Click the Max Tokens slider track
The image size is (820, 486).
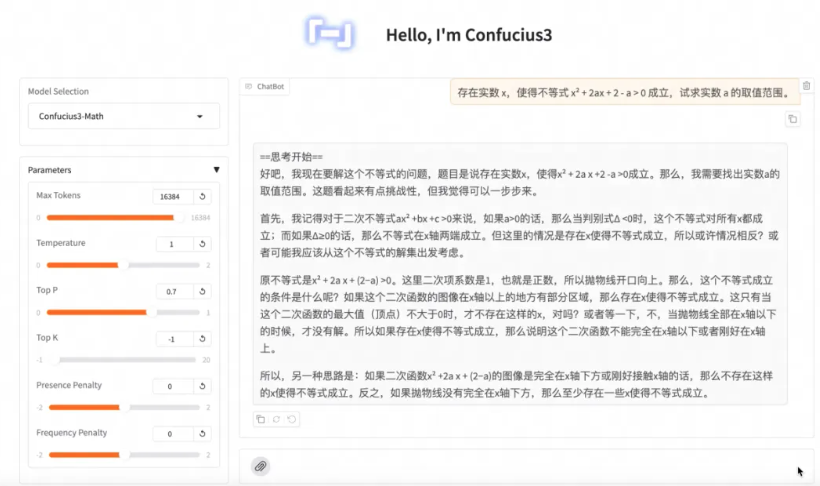coord(115,218)
